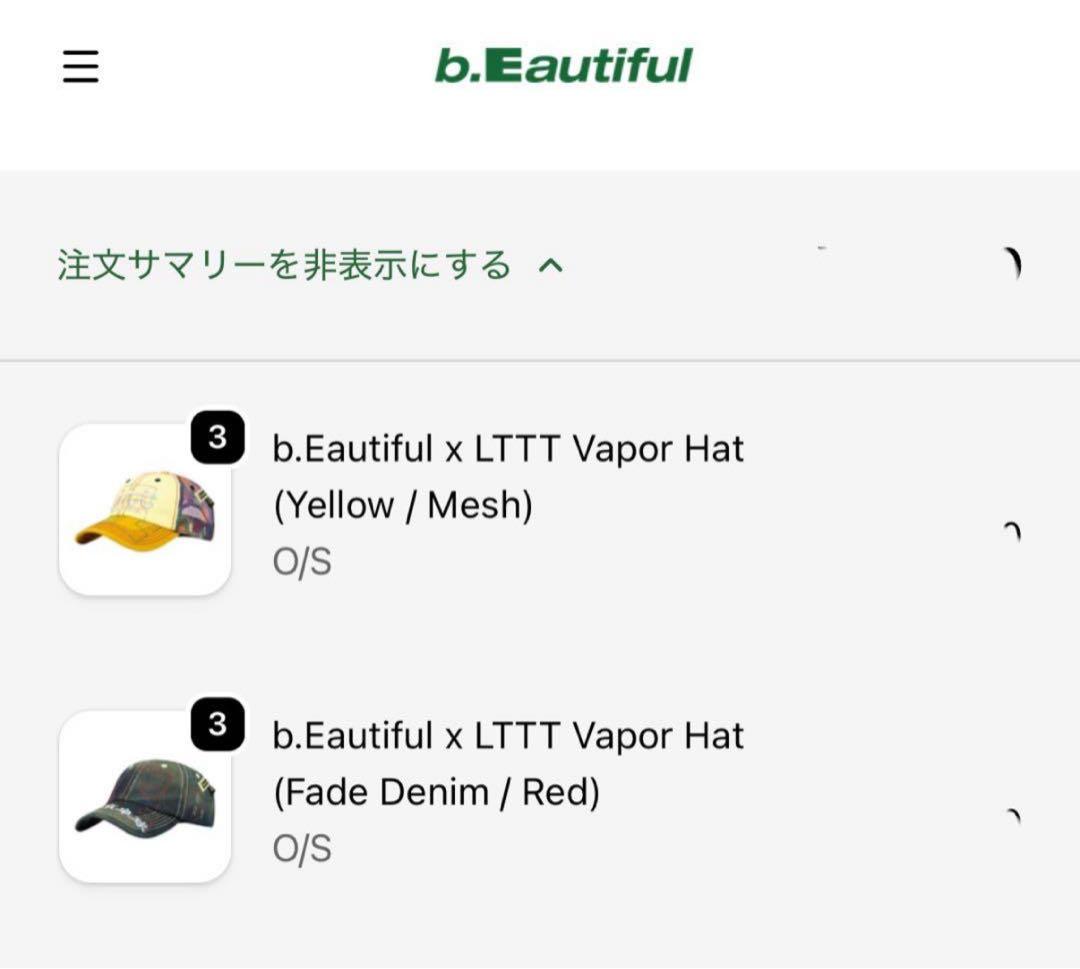Screen dimensions: 1080x969
Task: Click the Vapor Hat (Fade Denim / Red) title
Action: coord(505,764)
